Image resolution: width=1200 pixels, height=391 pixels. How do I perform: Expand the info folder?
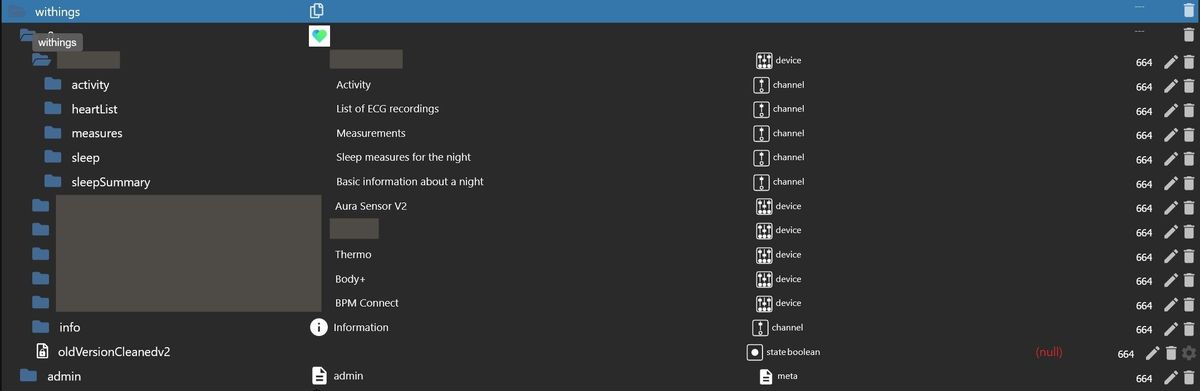click(x=41, y=327)
